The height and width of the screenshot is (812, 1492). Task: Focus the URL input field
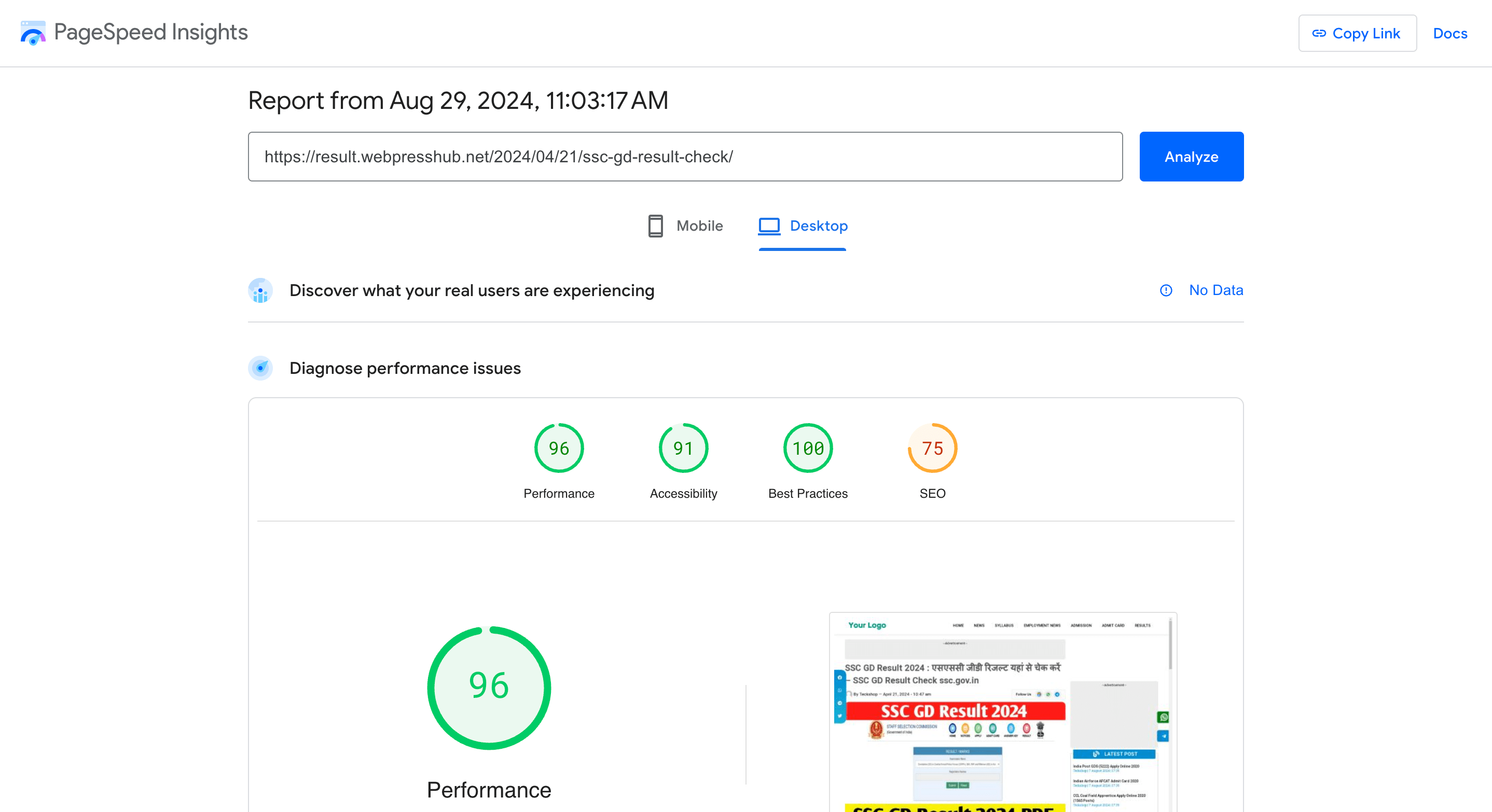(x=685, y=157)
